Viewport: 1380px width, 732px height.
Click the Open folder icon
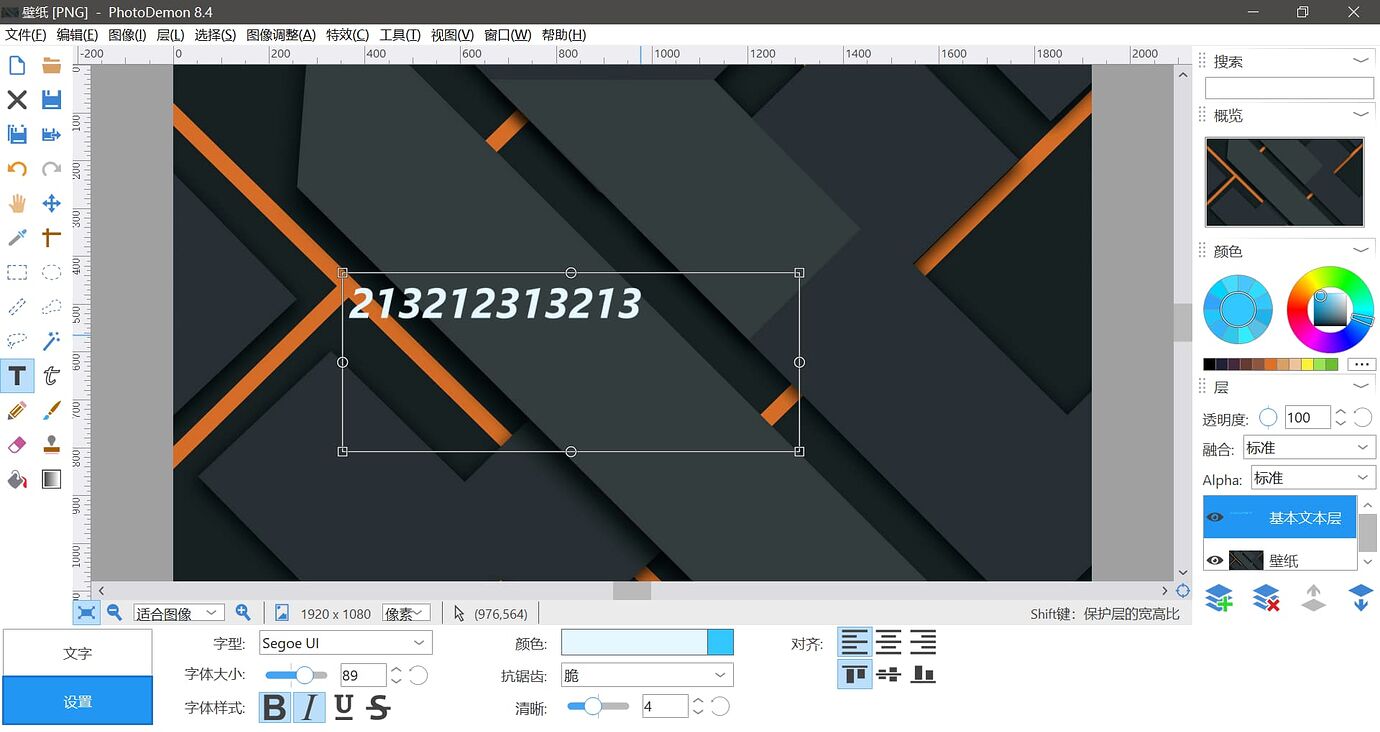(x=52, y=66)
